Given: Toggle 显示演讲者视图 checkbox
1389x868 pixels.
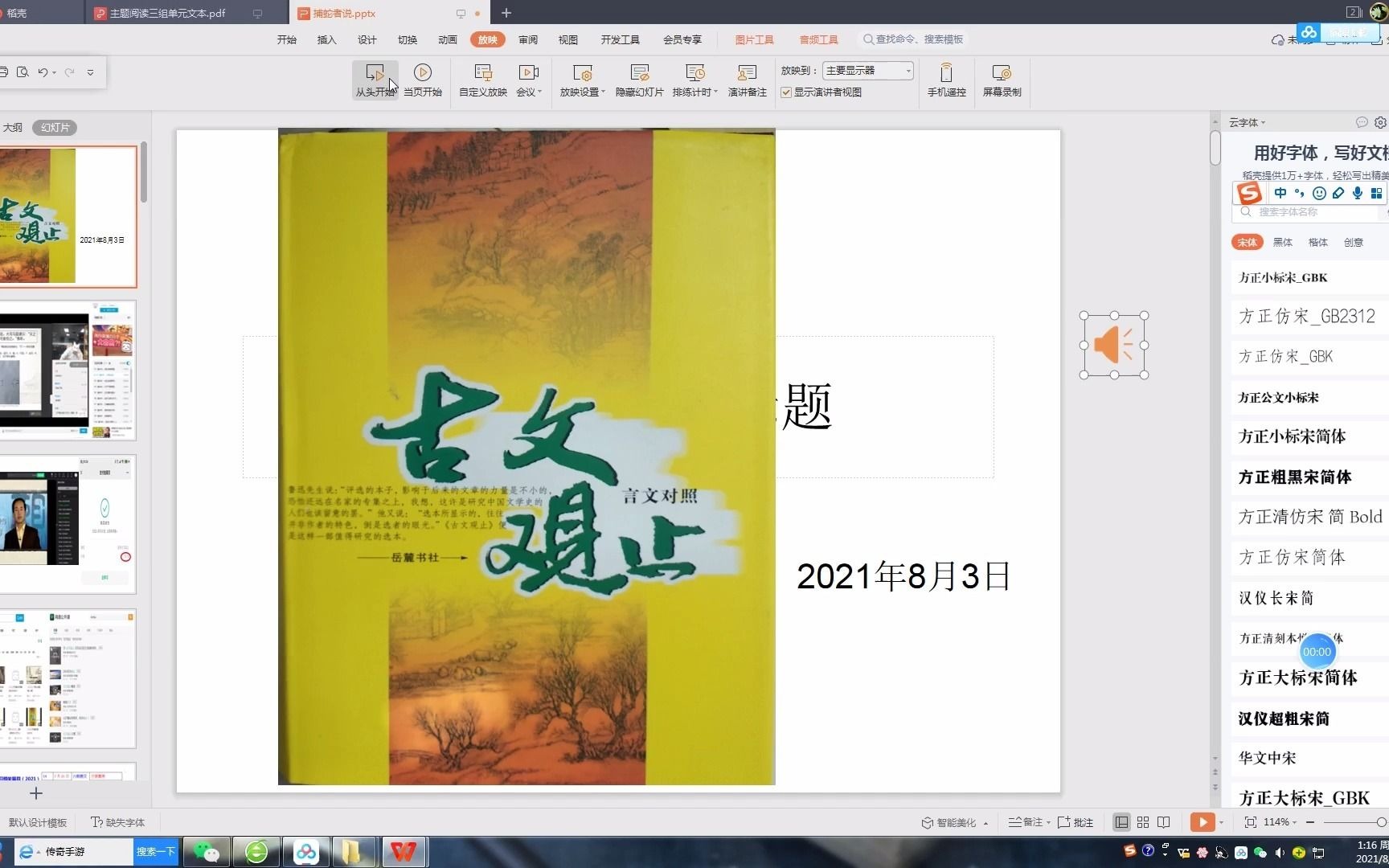Looking at the screenshot, I should click(786, 92).
